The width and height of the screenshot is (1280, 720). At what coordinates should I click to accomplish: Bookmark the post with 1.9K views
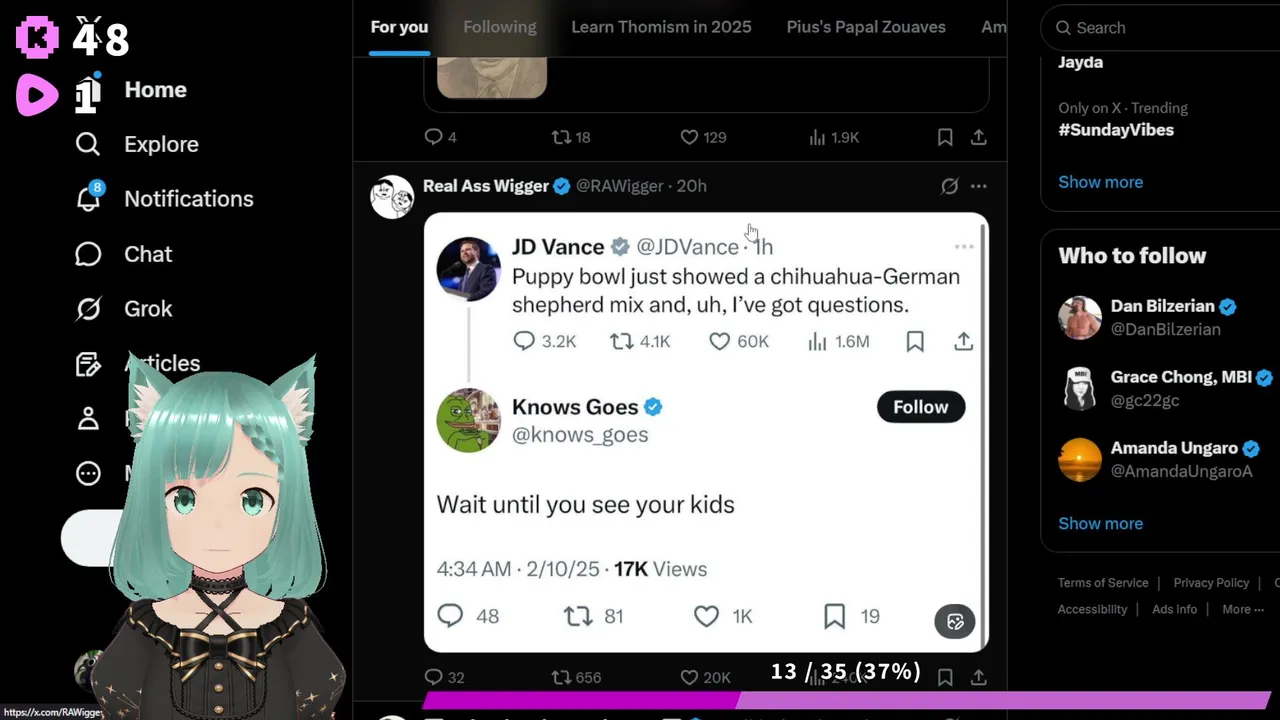tap(944, 137)
